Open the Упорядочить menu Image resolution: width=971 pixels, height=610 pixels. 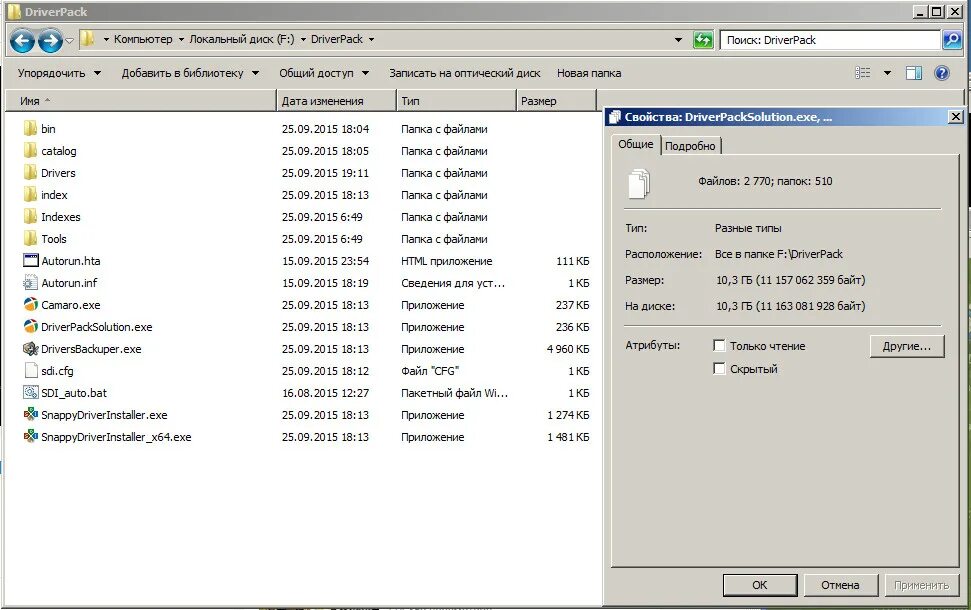[x=59, y=73]
